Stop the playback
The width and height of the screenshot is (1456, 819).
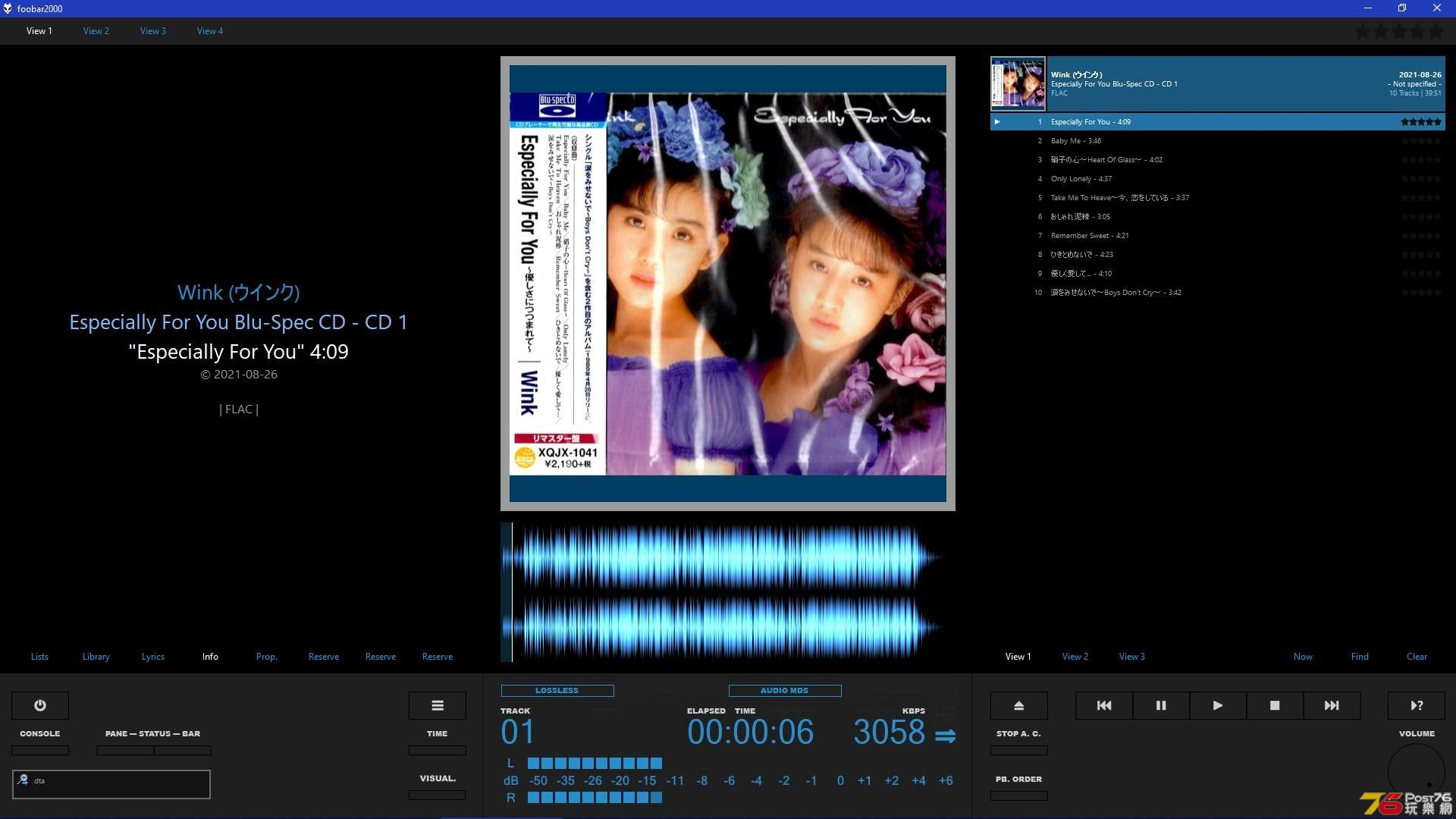point(1275,705)
